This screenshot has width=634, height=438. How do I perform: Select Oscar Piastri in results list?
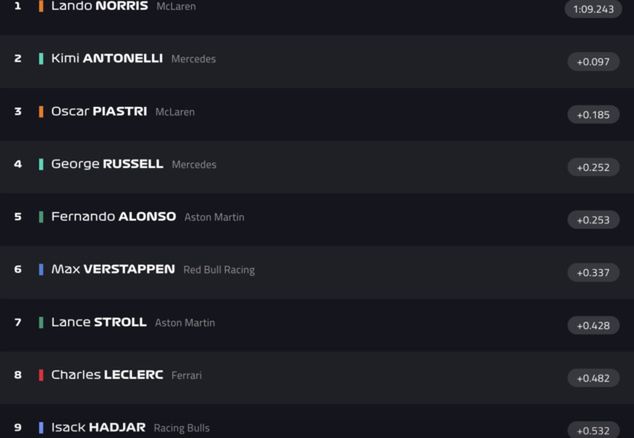pyautogui.click(x=99, y=112)
